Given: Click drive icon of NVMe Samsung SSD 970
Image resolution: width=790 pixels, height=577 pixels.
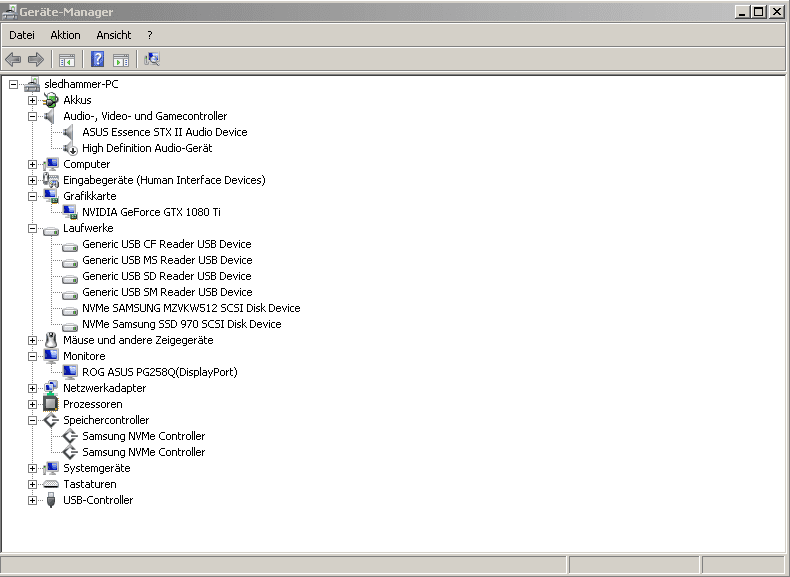Looking at the screenshot, I should point(70,327).
